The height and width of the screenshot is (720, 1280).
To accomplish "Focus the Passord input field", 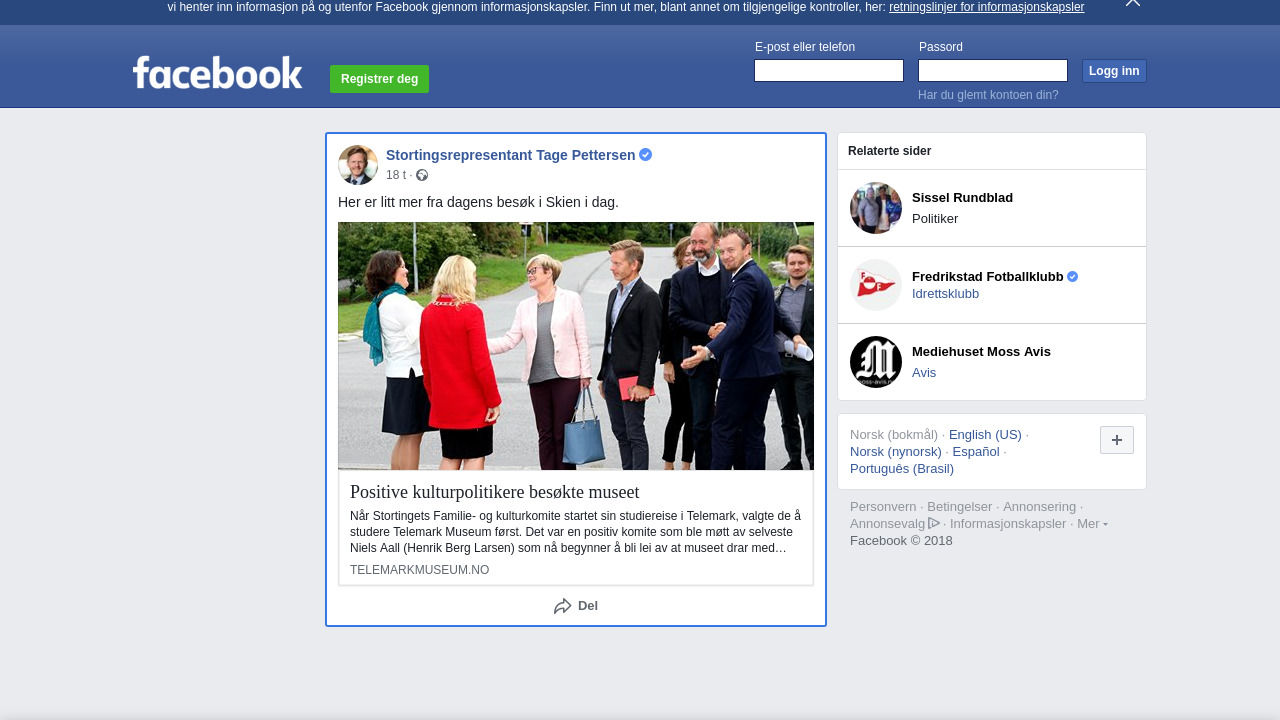I will click(993, 71).
